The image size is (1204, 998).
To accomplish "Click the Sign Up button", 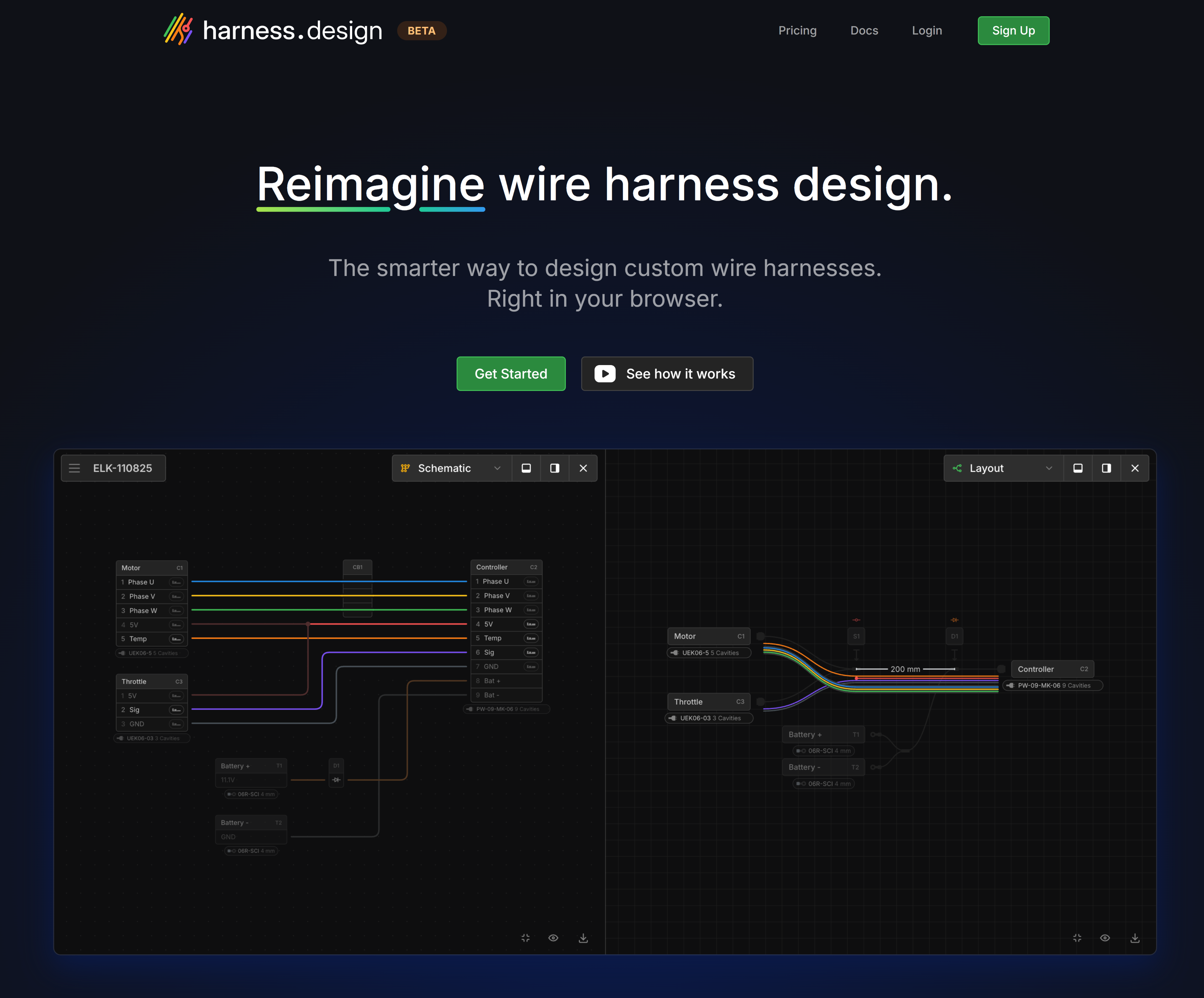I will click(x=1013, y=30).
